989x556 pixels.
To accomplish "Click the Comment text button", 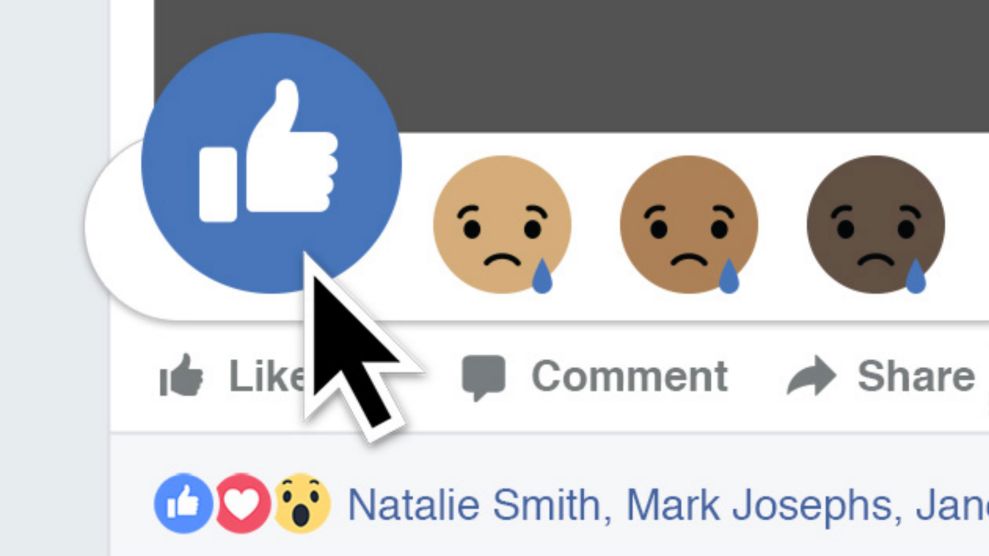I will 629,376.
